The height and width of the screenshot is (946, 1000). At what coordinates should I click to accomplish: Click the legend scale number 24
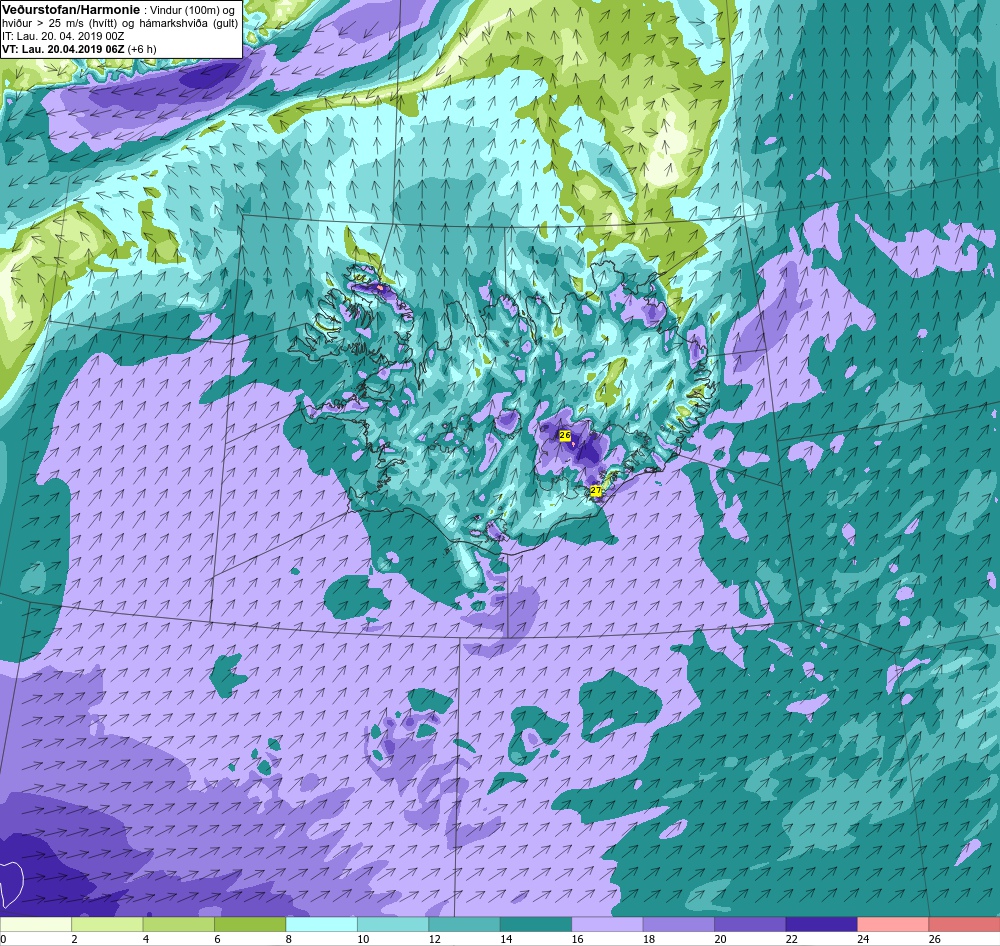863,939
